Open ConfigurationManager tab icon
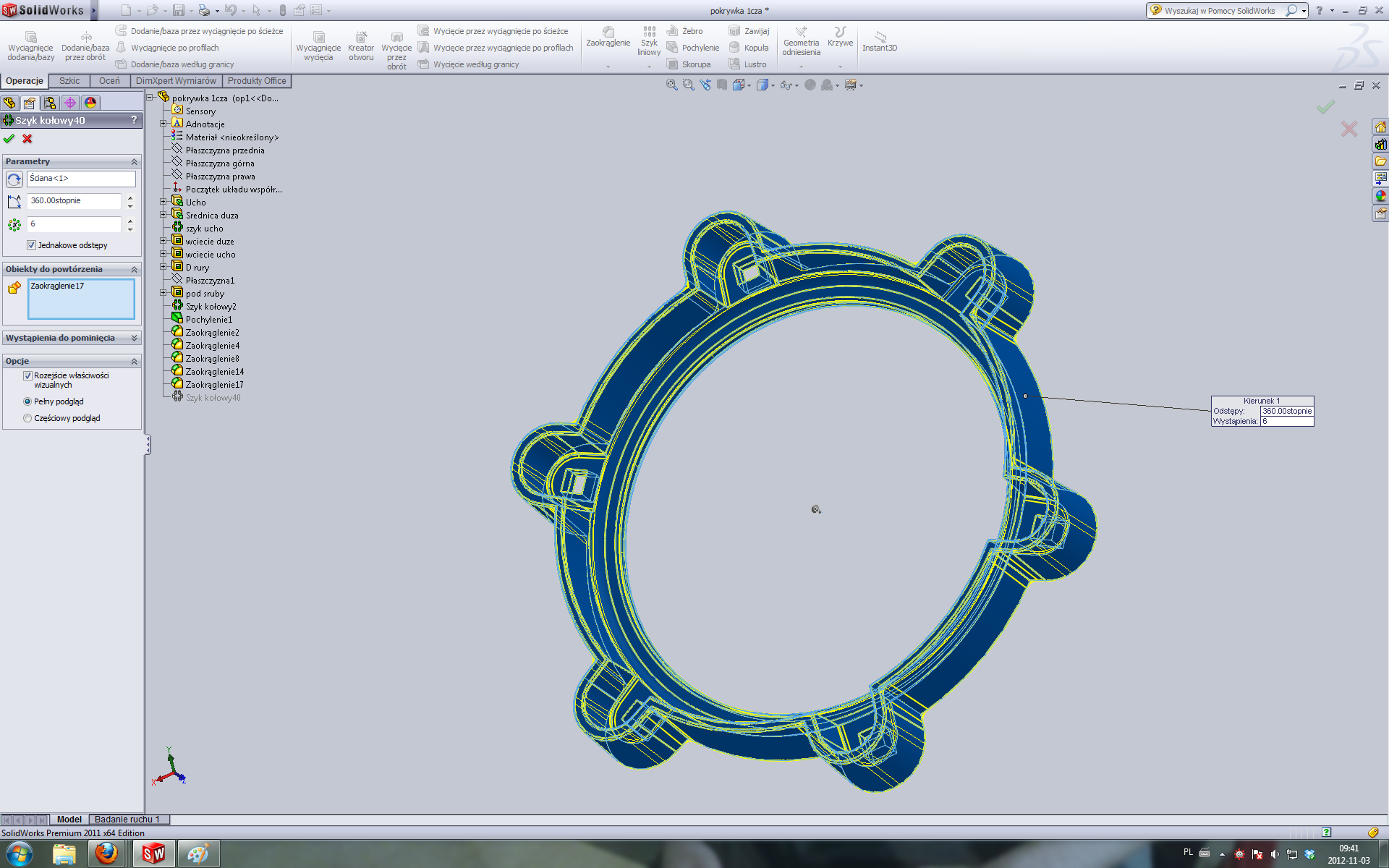The height and width of the screenshot is (868, 1389). (x=50, y=103)
